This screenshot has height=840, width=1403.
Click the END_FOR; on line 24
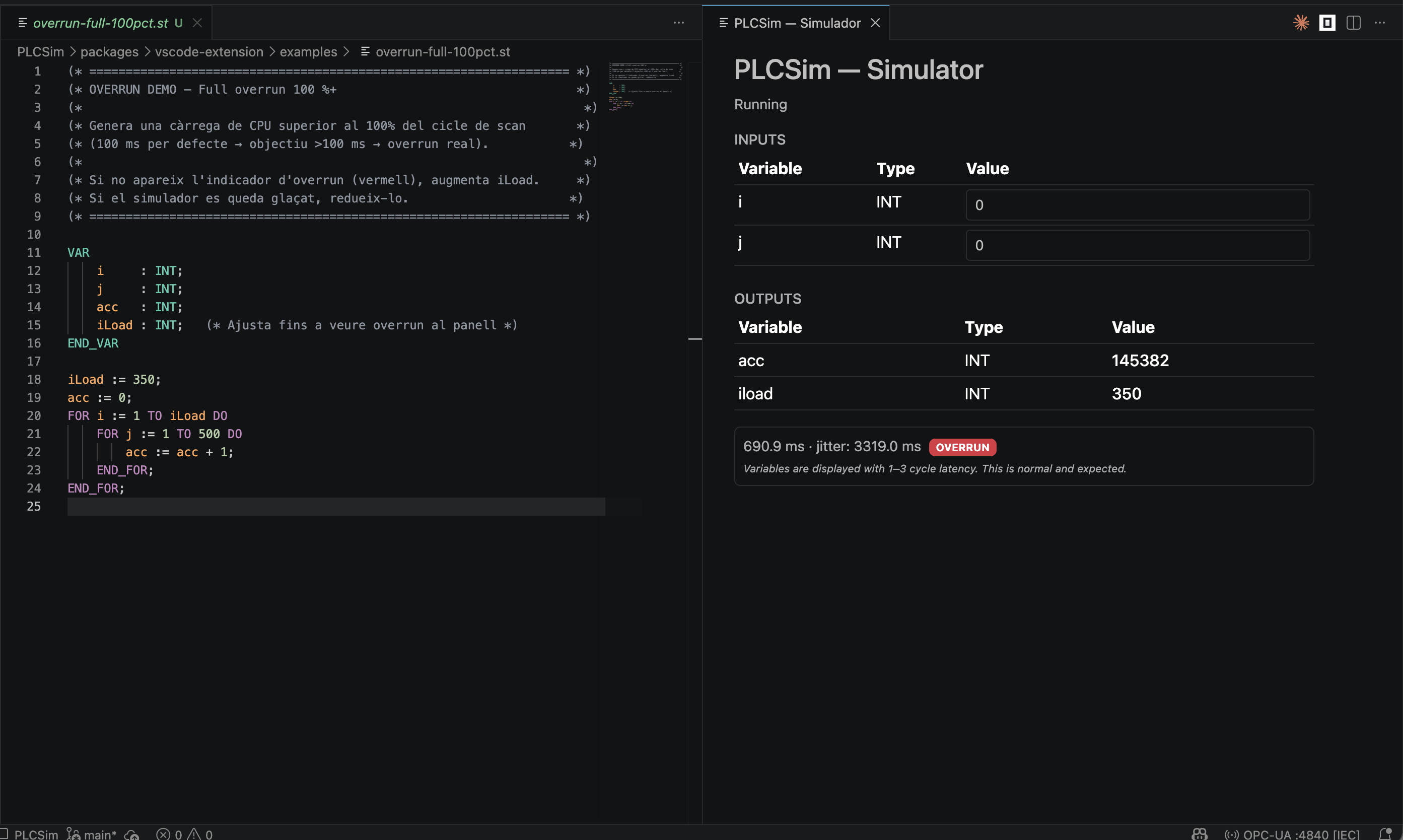pos(96,488)
